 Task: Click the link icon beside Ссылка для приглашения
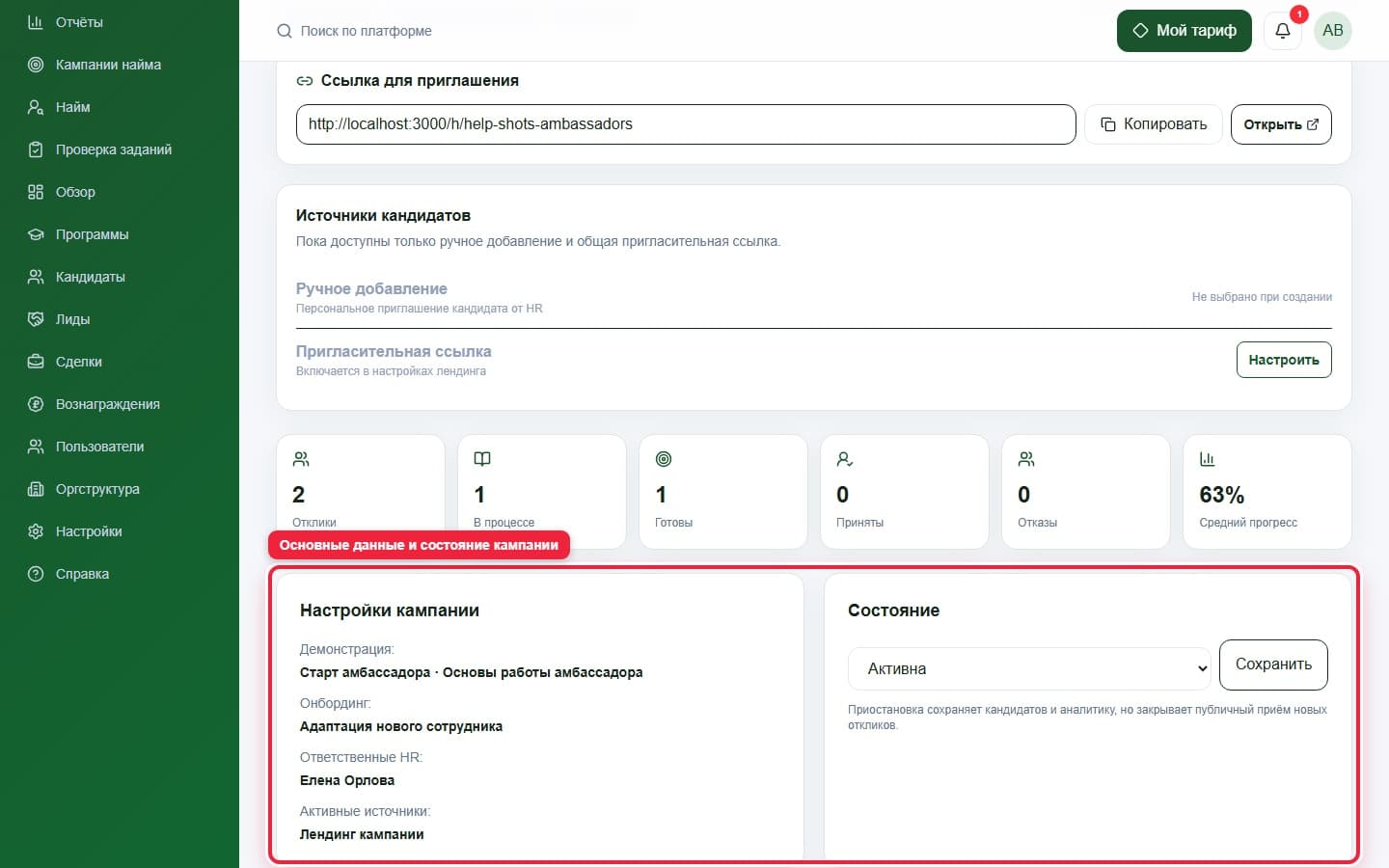(305, 81)
